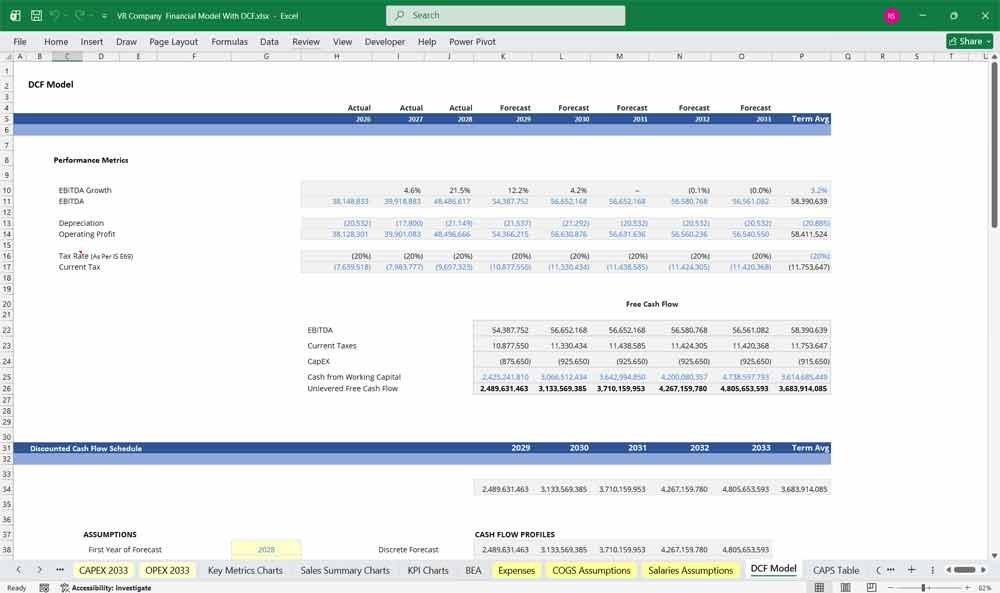
Task: Click the add new sheet plus icon
Action: pos(911,569)
